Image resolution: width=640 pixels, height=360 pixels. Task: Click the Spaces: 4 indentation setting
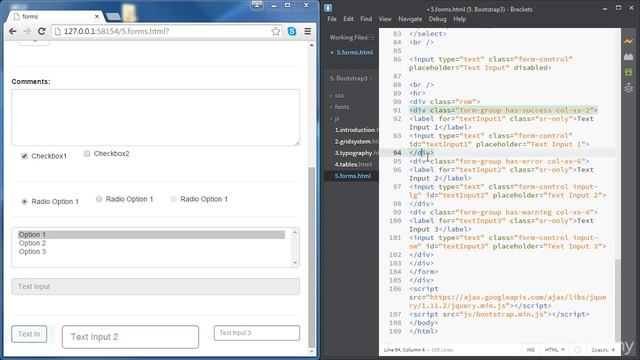(x=602, y=350)
